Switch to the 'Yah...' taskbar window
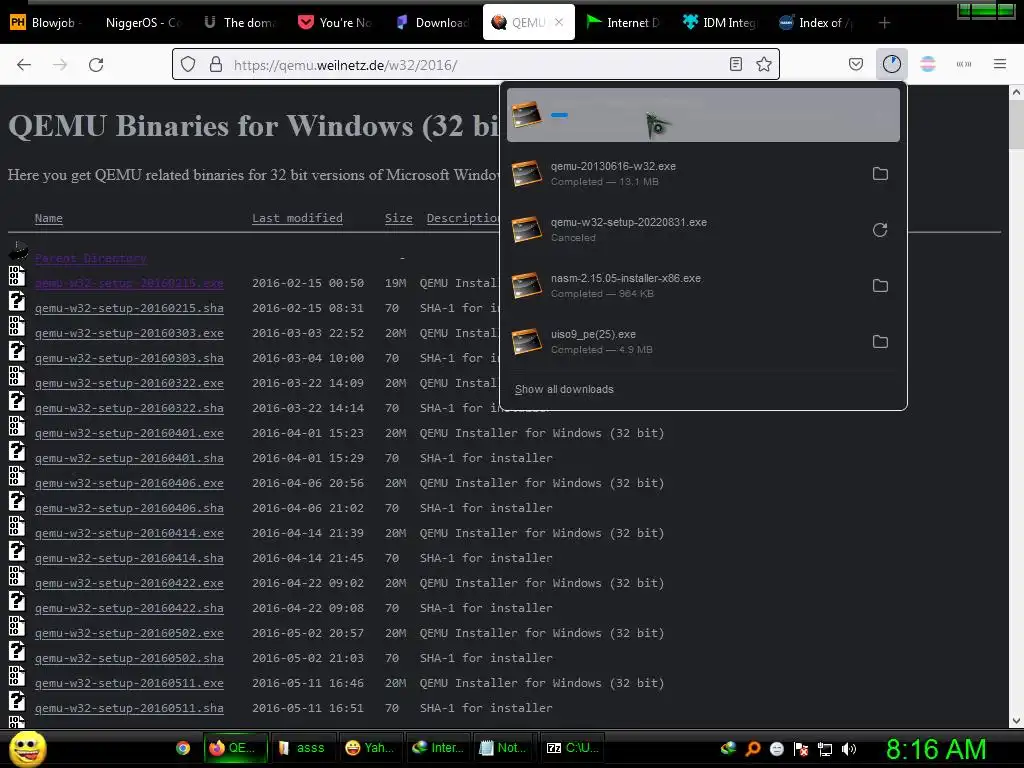 click(370, 748)
